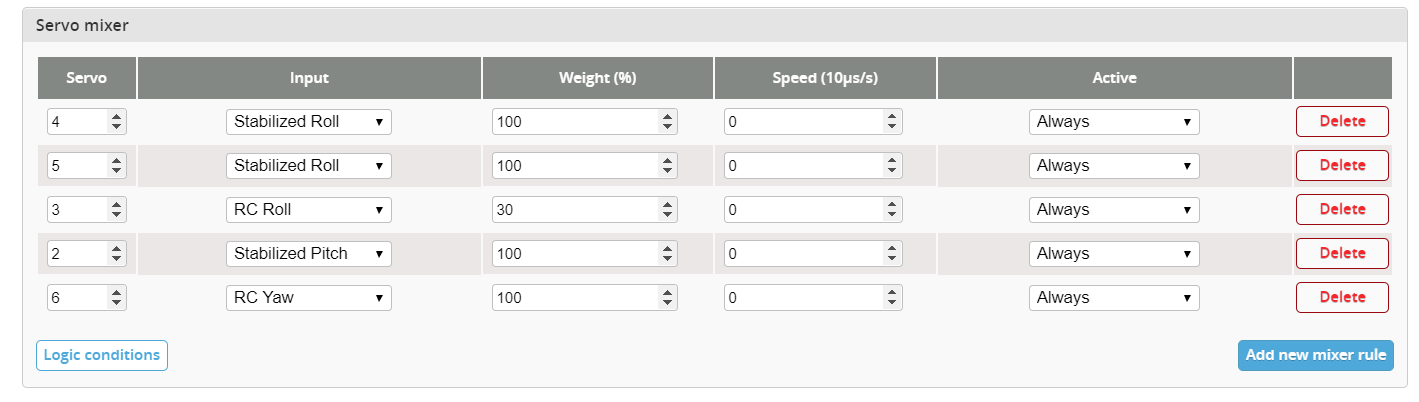Open Active dropdown for Servo 2 row
1419x402 pixels.
pos(1113,254)
